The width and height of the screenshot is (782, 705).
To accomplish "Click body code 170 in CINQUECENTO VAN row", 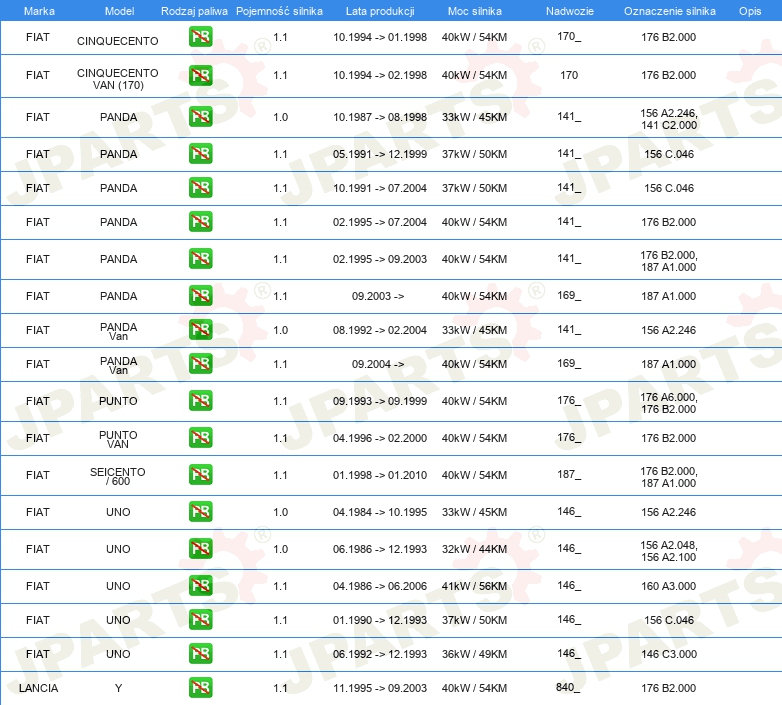I will click(x=569, y=75).
